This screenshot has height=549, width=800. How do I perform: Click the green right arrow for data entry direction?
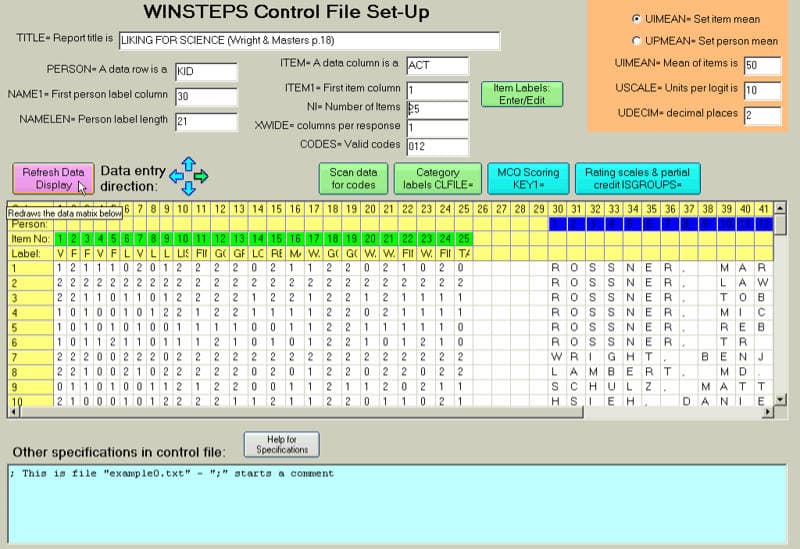click(x=202, y=177)
